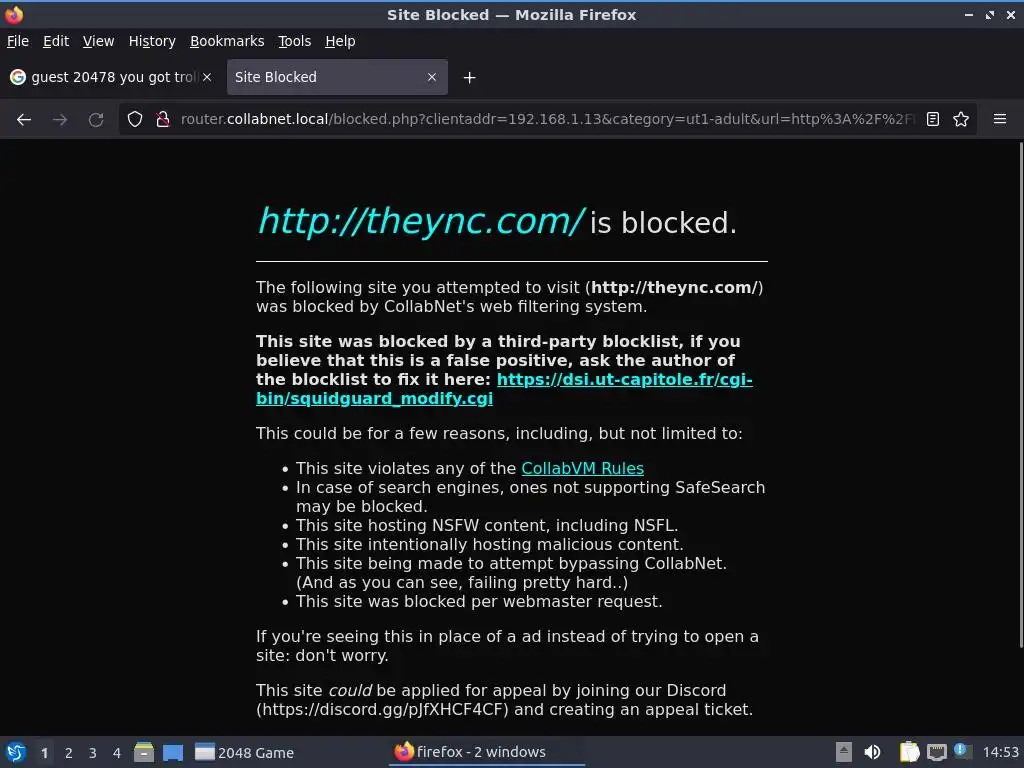This screenshot has width=1024, height=768.
Task: Close the Site Blocked tab
Action: tap(432, 77)
